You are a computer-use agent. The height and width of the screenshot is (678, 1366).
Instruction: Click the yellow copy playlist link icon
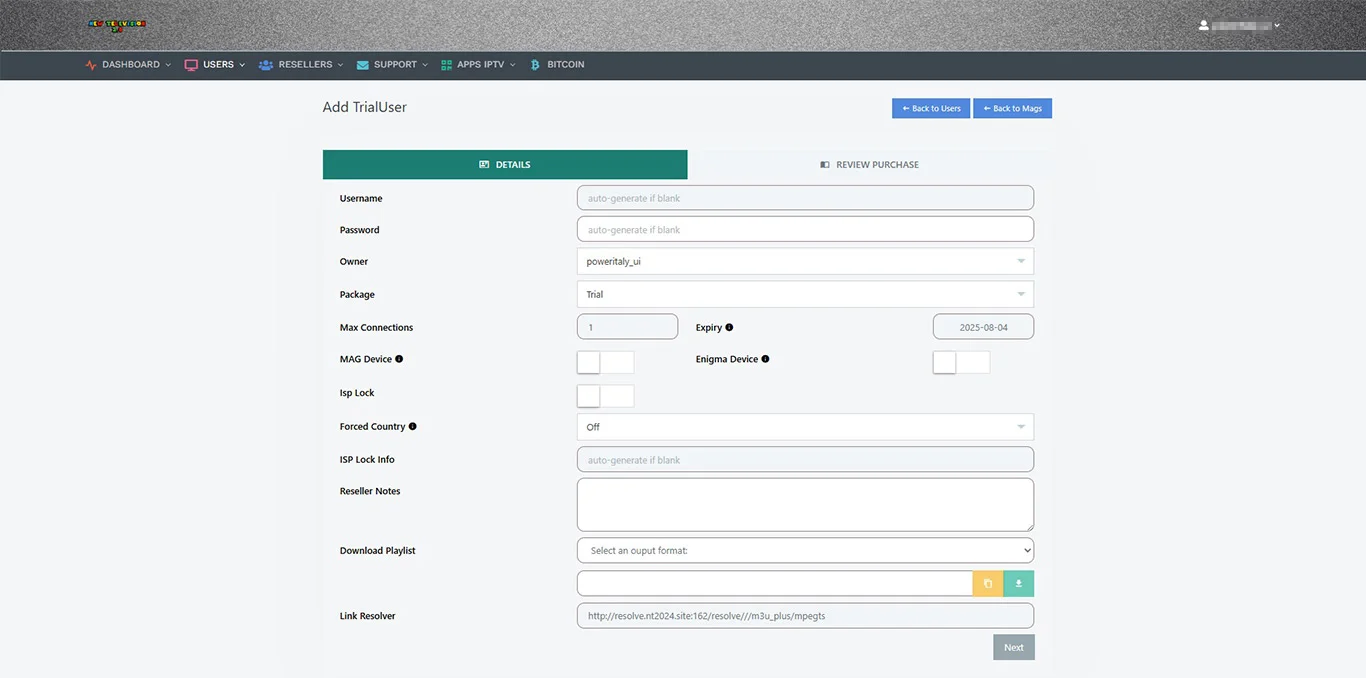click(987, 584)
